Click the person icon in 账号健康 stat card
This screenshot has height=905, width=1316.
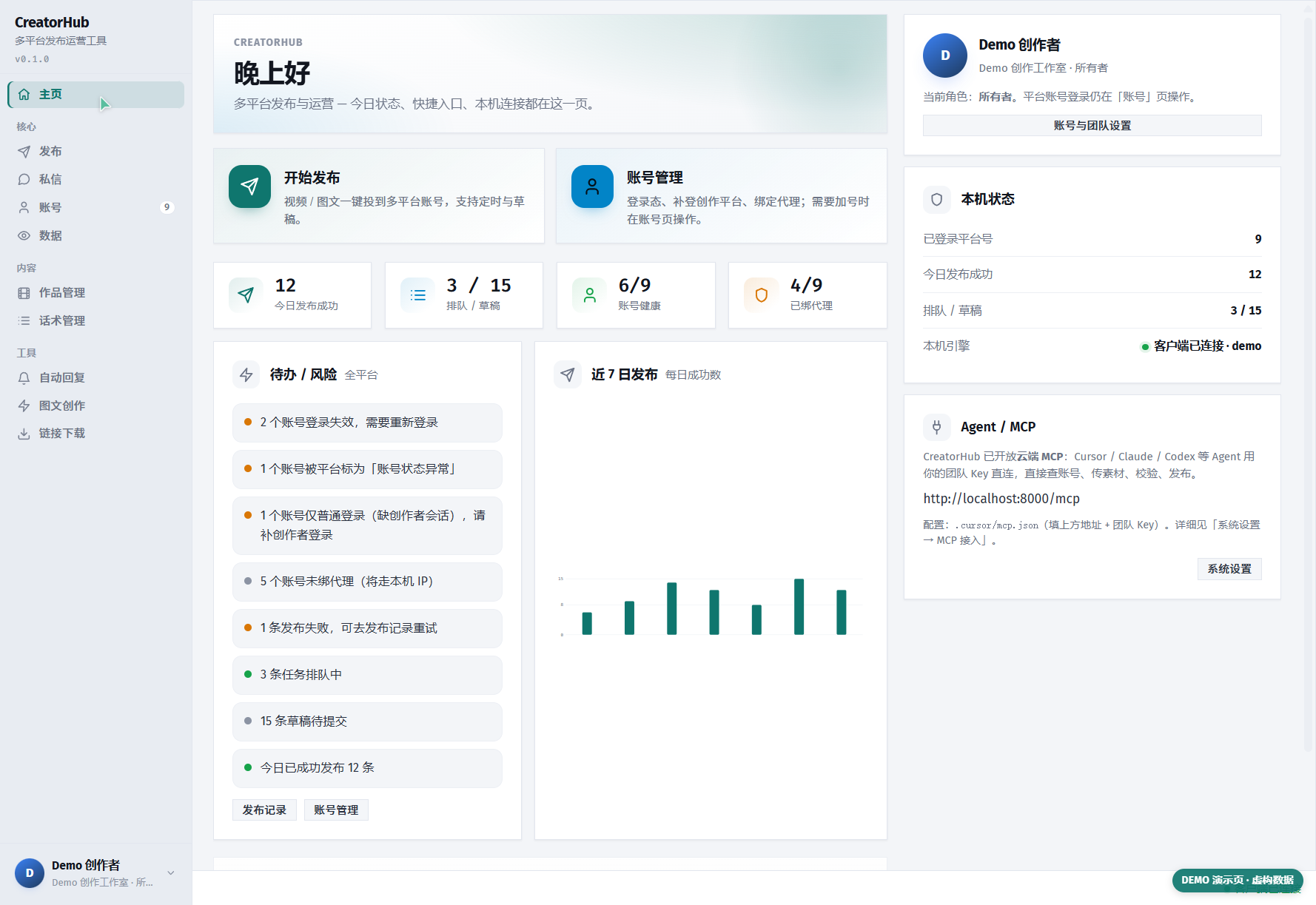click(x=589, y=295)
